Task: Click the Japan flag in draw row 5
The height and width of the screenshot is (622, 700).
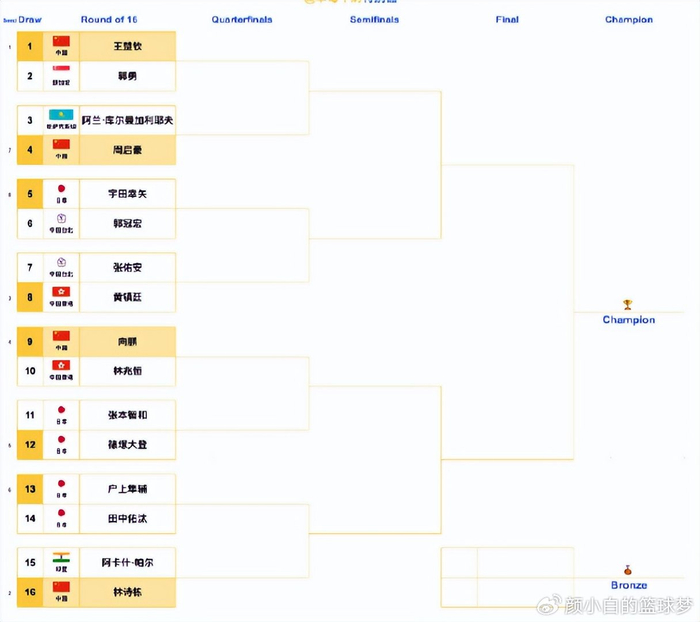Action: click(x=61, y=188)
